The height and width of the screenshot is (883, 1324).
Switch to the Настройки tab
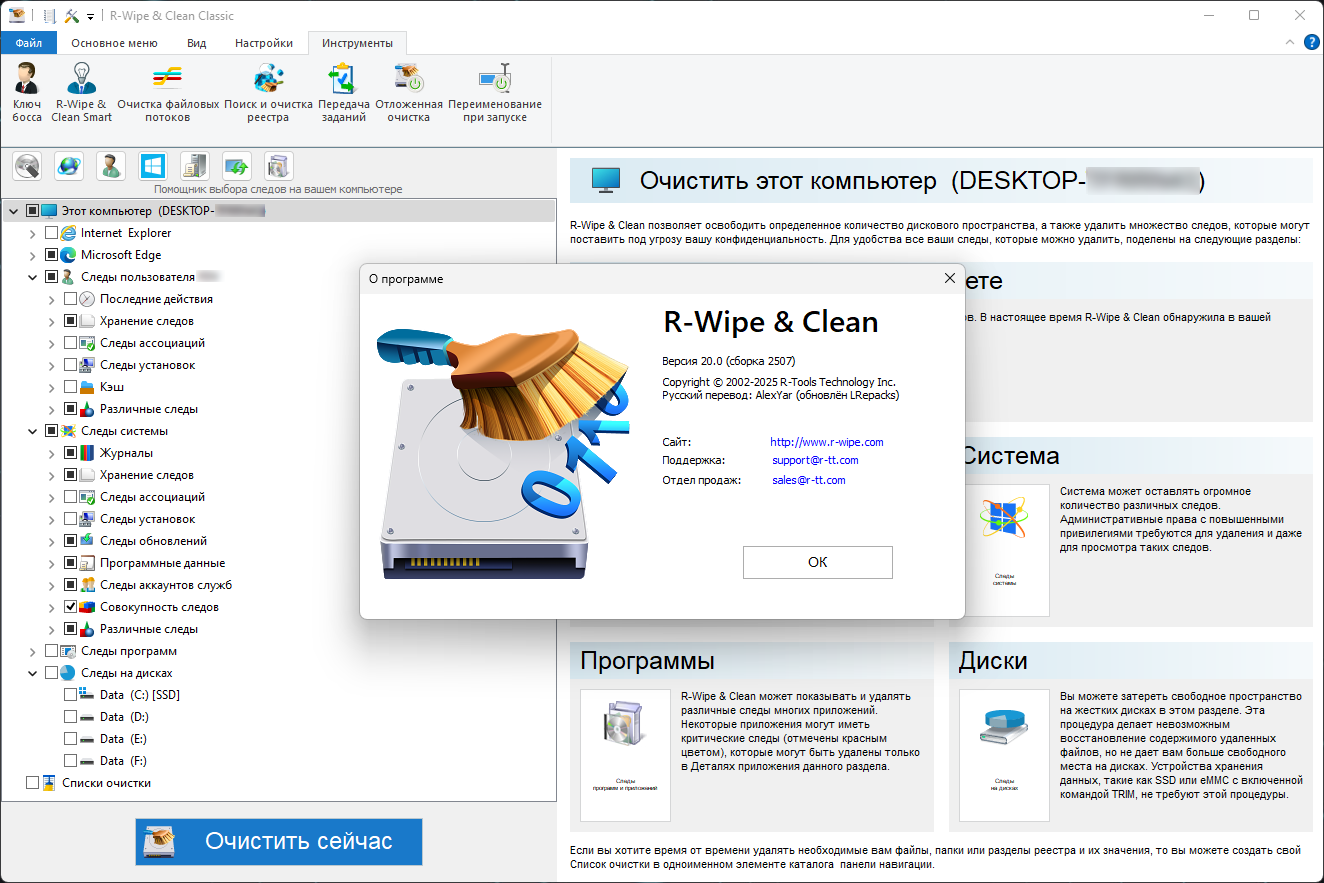[264, 43]
